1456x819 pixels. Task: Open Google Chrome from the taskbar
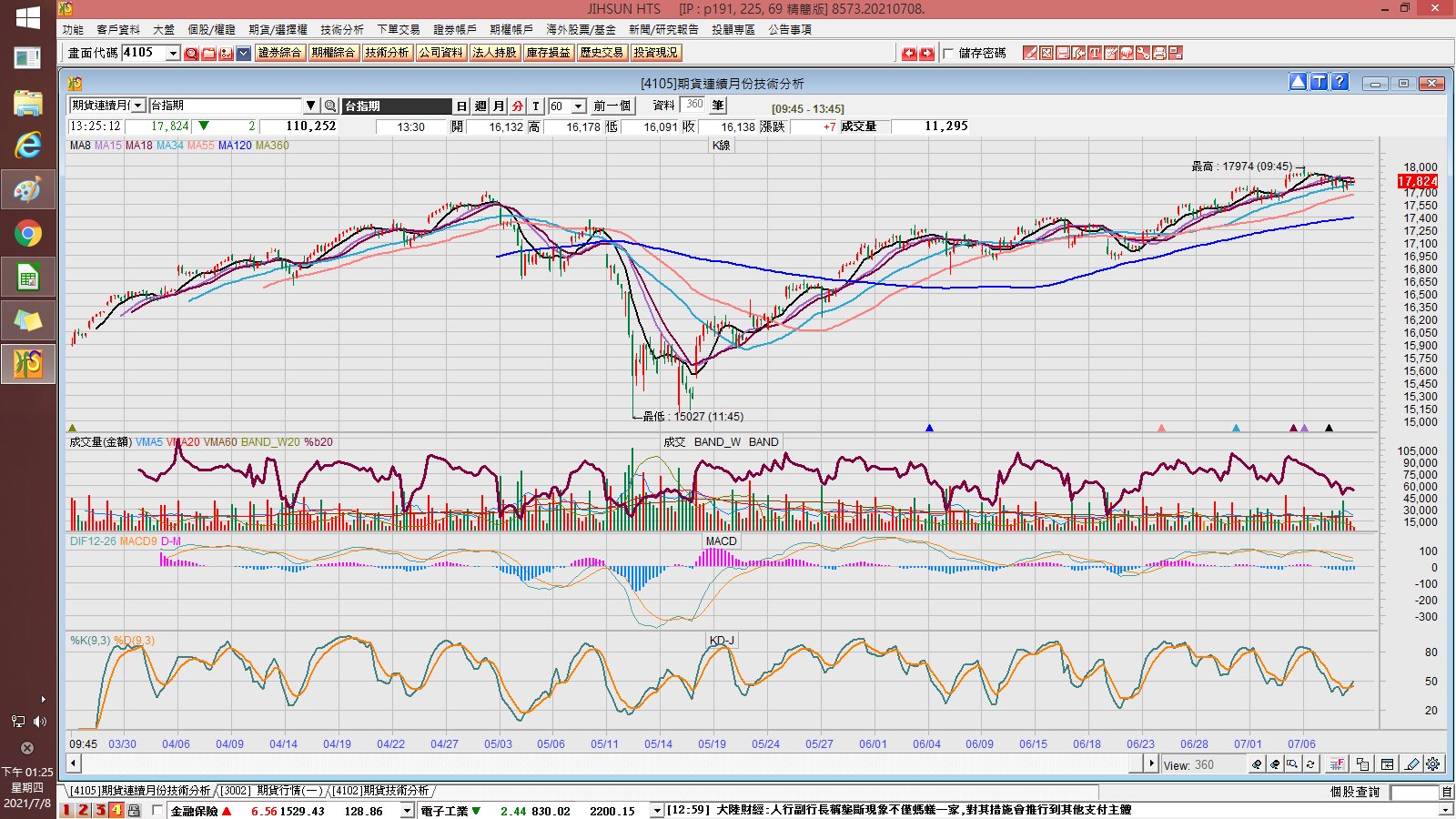pyautogui.click(x=27, y=234)
